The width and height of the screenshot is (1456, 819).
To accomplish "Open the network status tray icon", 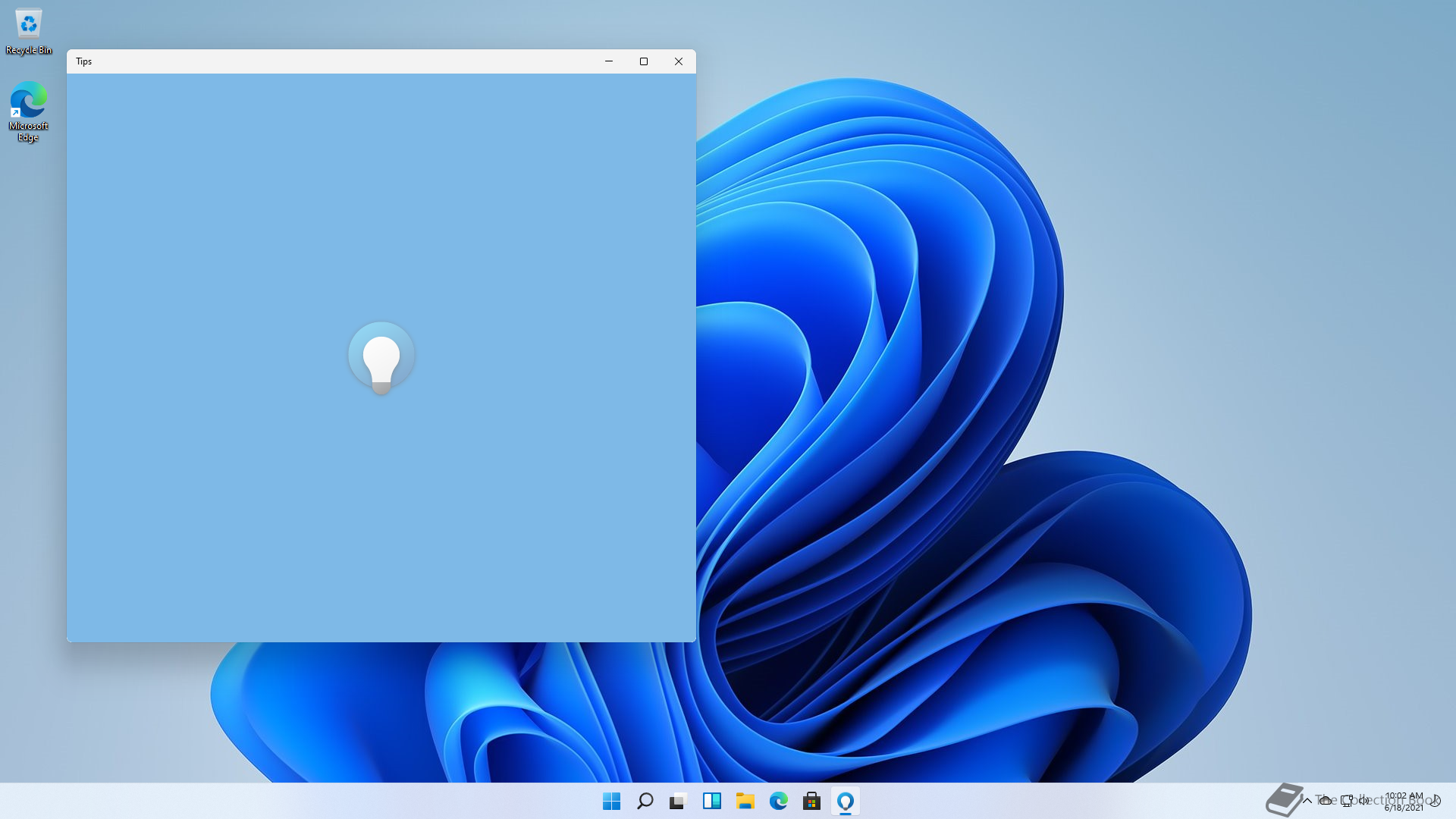I will coord(1347,801).
